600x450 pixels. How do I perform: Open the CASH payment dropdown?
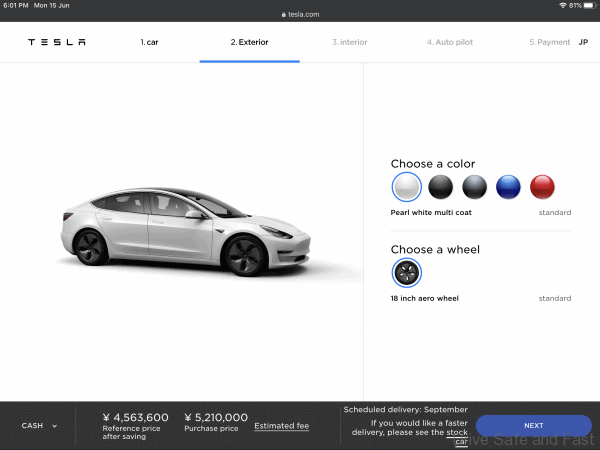click(x=39, y=426)
